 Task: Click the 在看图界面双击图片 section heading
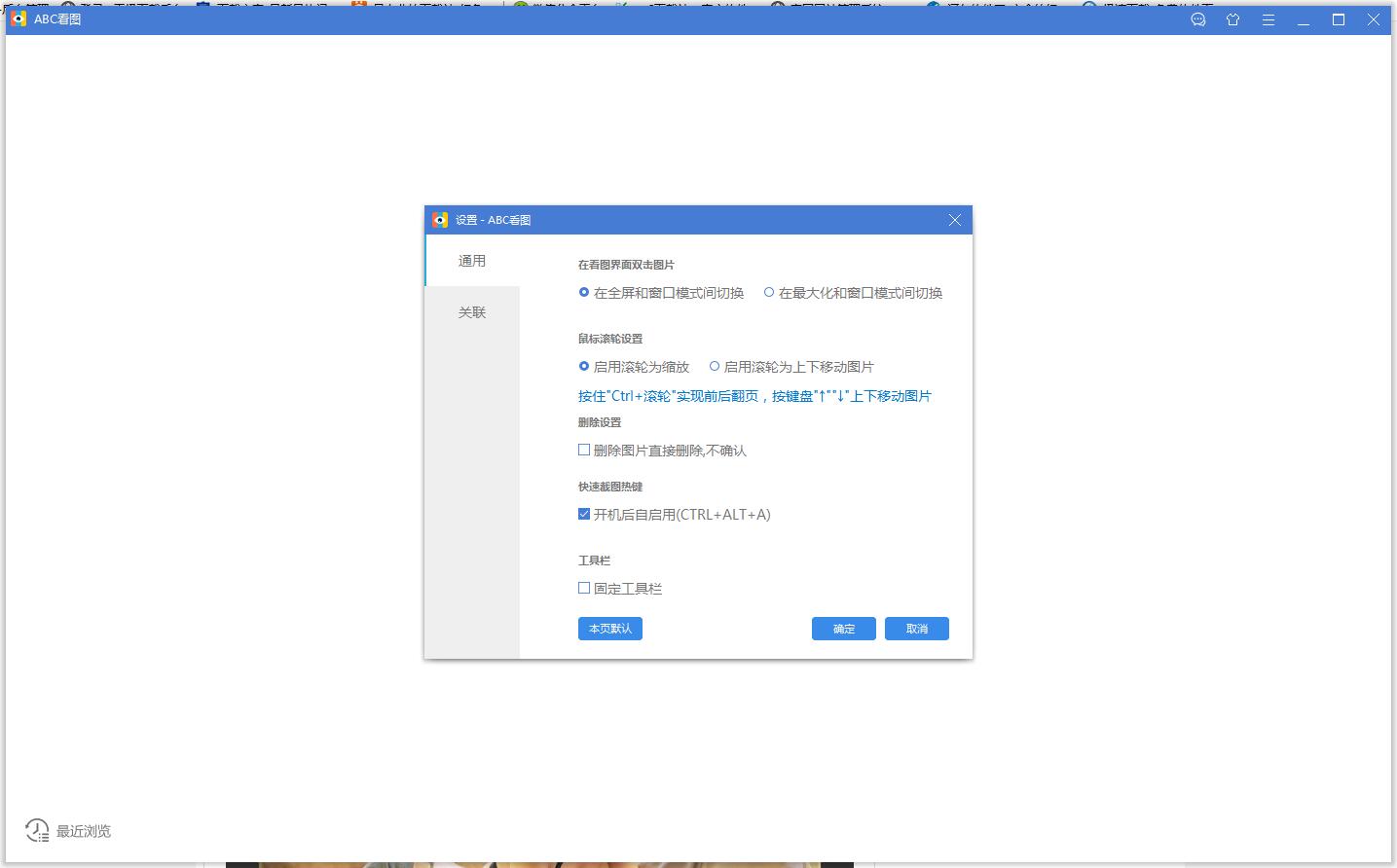click(626, 265)
